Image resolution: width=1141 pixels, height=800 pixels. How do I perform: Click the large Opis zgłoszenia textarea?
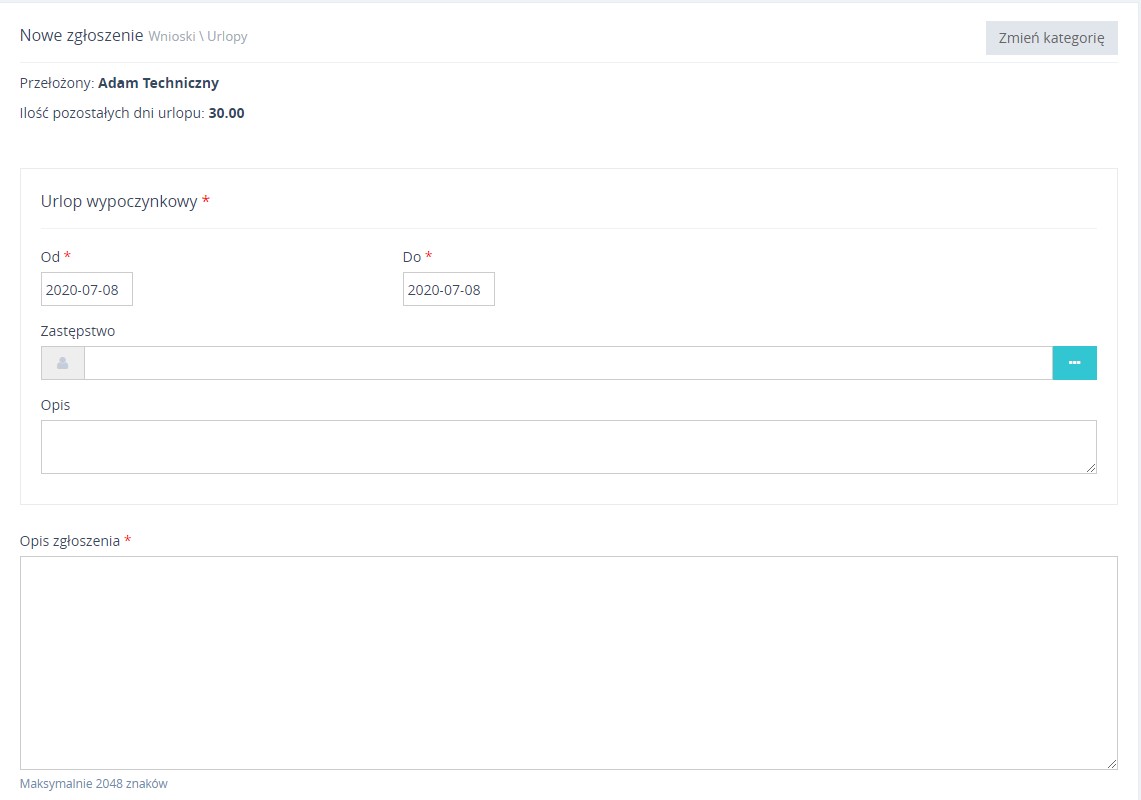click(568, 662)
